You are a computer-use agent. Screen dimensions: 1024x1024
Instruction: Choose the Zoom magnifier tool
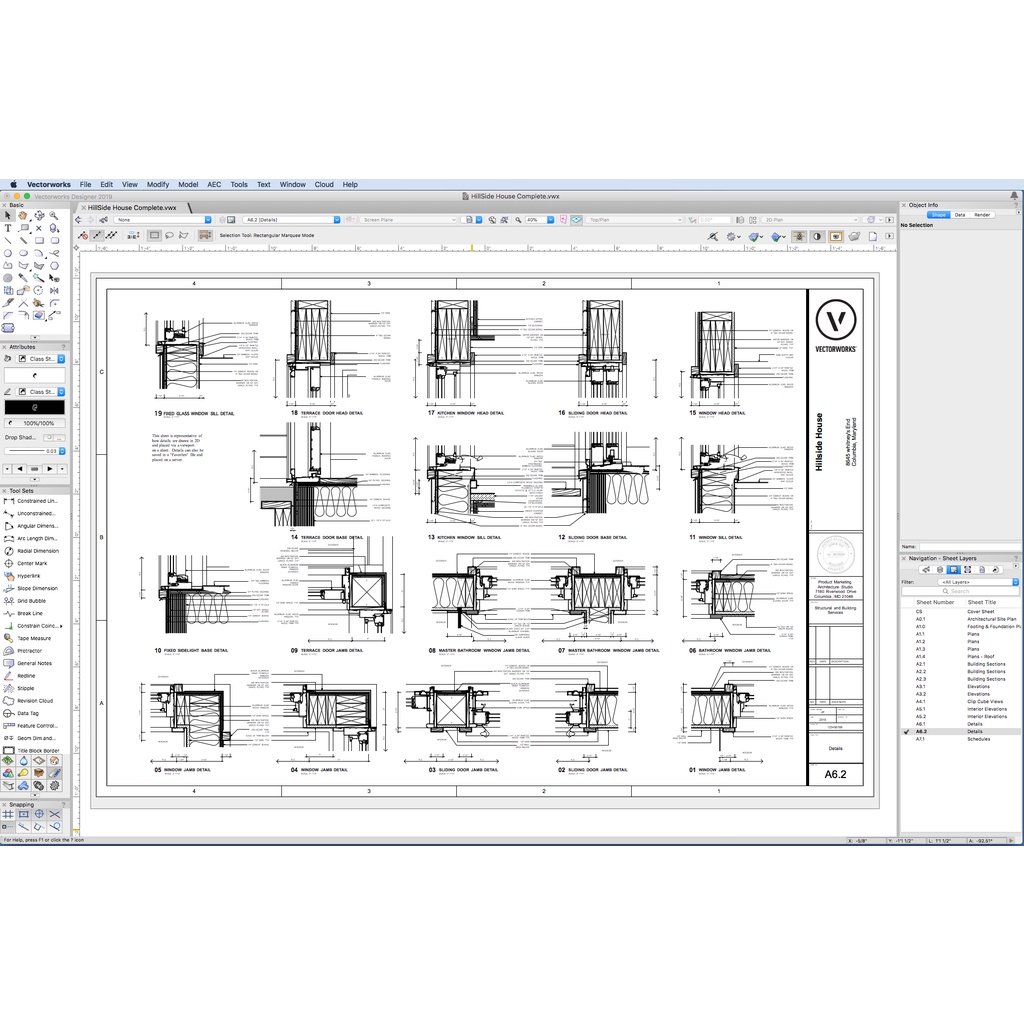coord(54,215)
